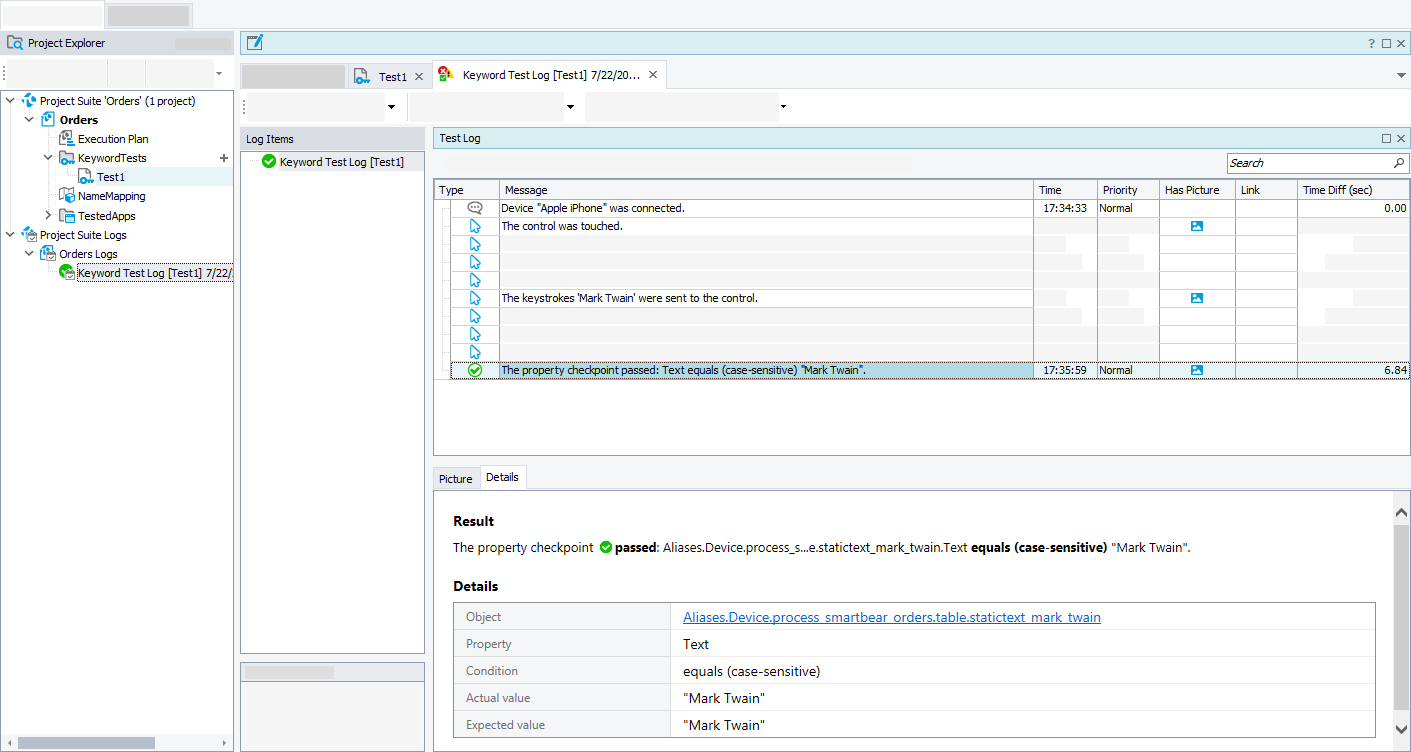Click the green checkmark icon in Log Items

click(x=268, y=162)
